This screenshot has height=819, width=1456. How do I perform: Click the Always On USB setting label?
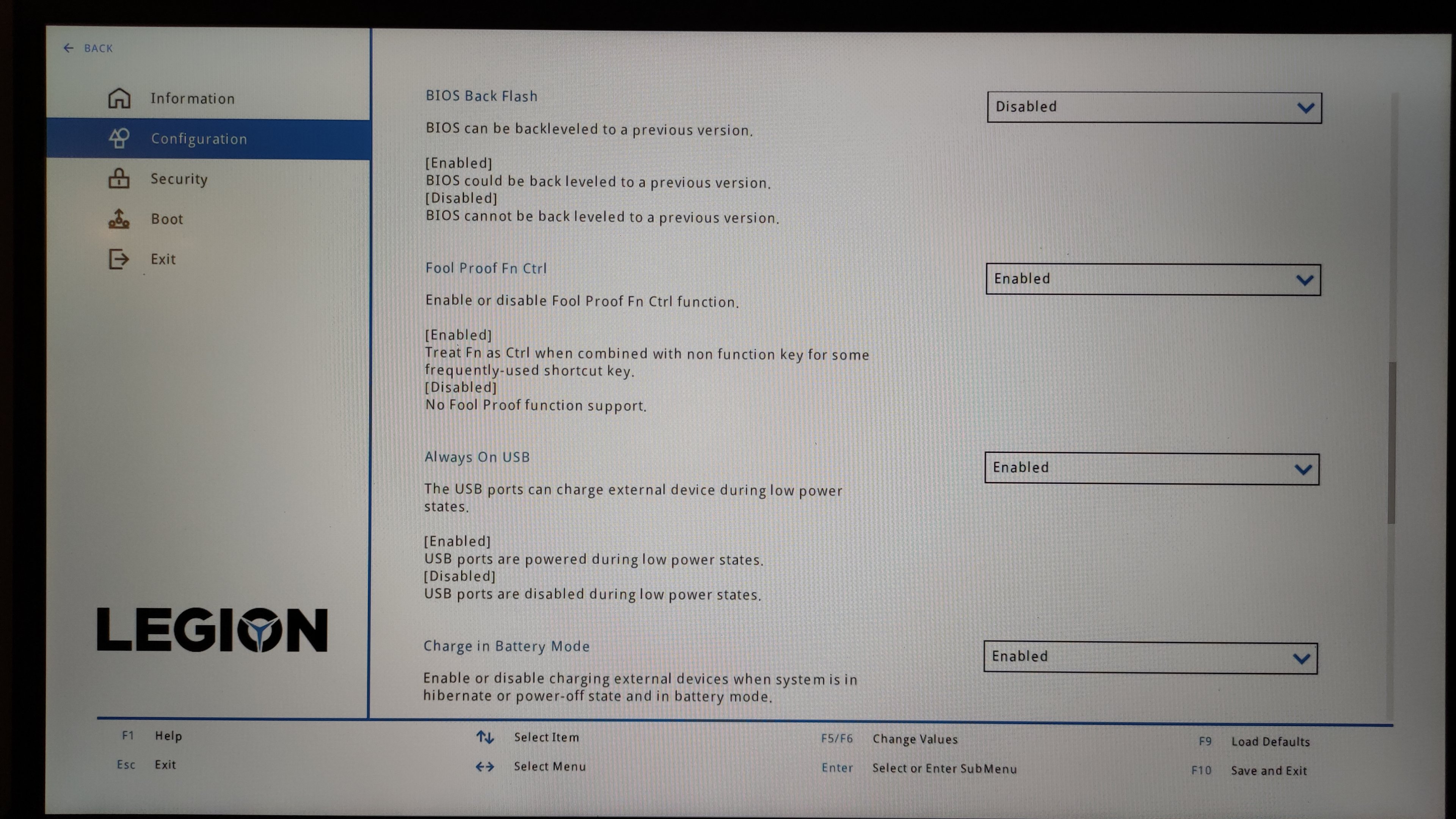tap(477, 457)
